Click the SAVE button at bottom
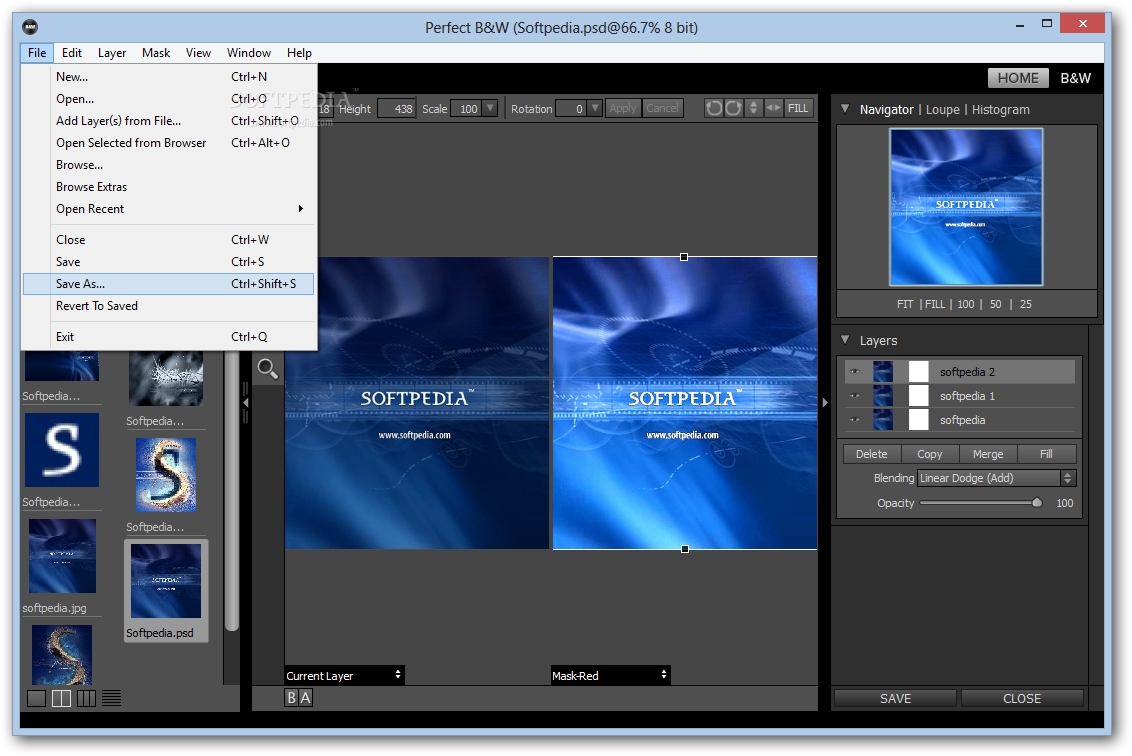The height and width of the screenshot is (756, 1132). point(895,698)
